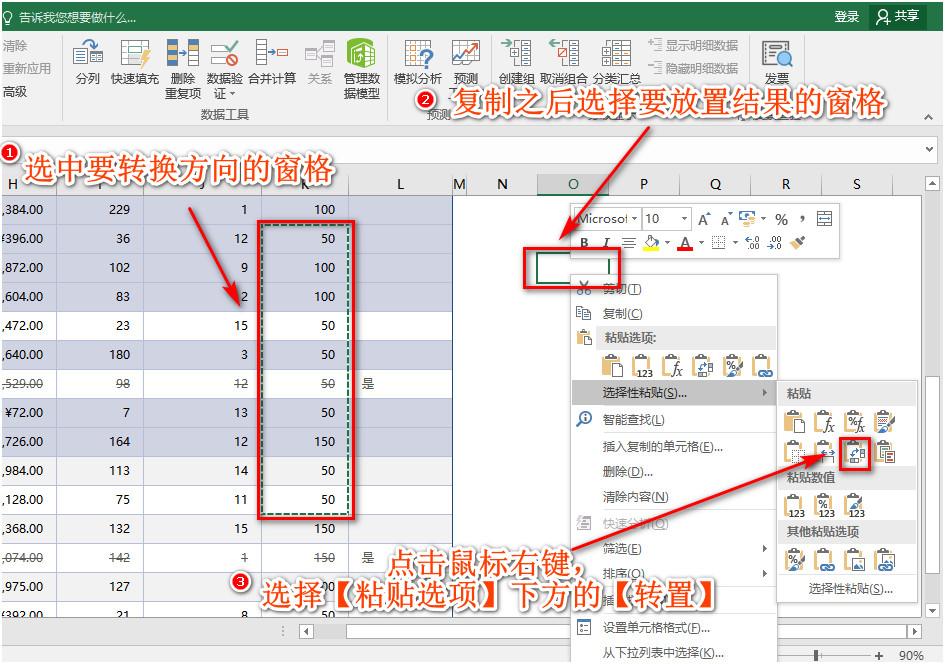The width and height of the screenshot is (946, 664).
Task: Choose Keep source column widths in submenu
Action: pyautogui.click(x=824, y=453)
